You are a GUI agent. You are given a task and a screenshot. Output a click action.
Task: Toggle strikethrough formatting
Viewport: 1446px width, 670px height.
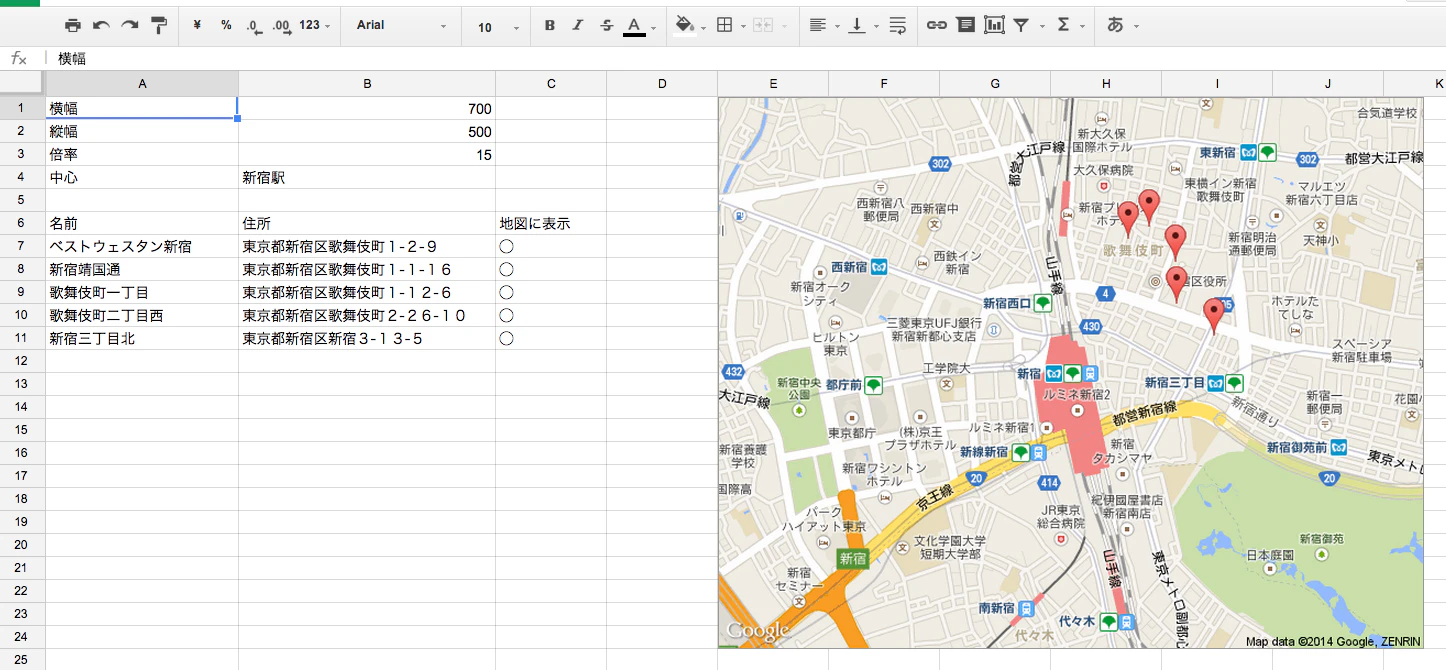tap(606, 26)
